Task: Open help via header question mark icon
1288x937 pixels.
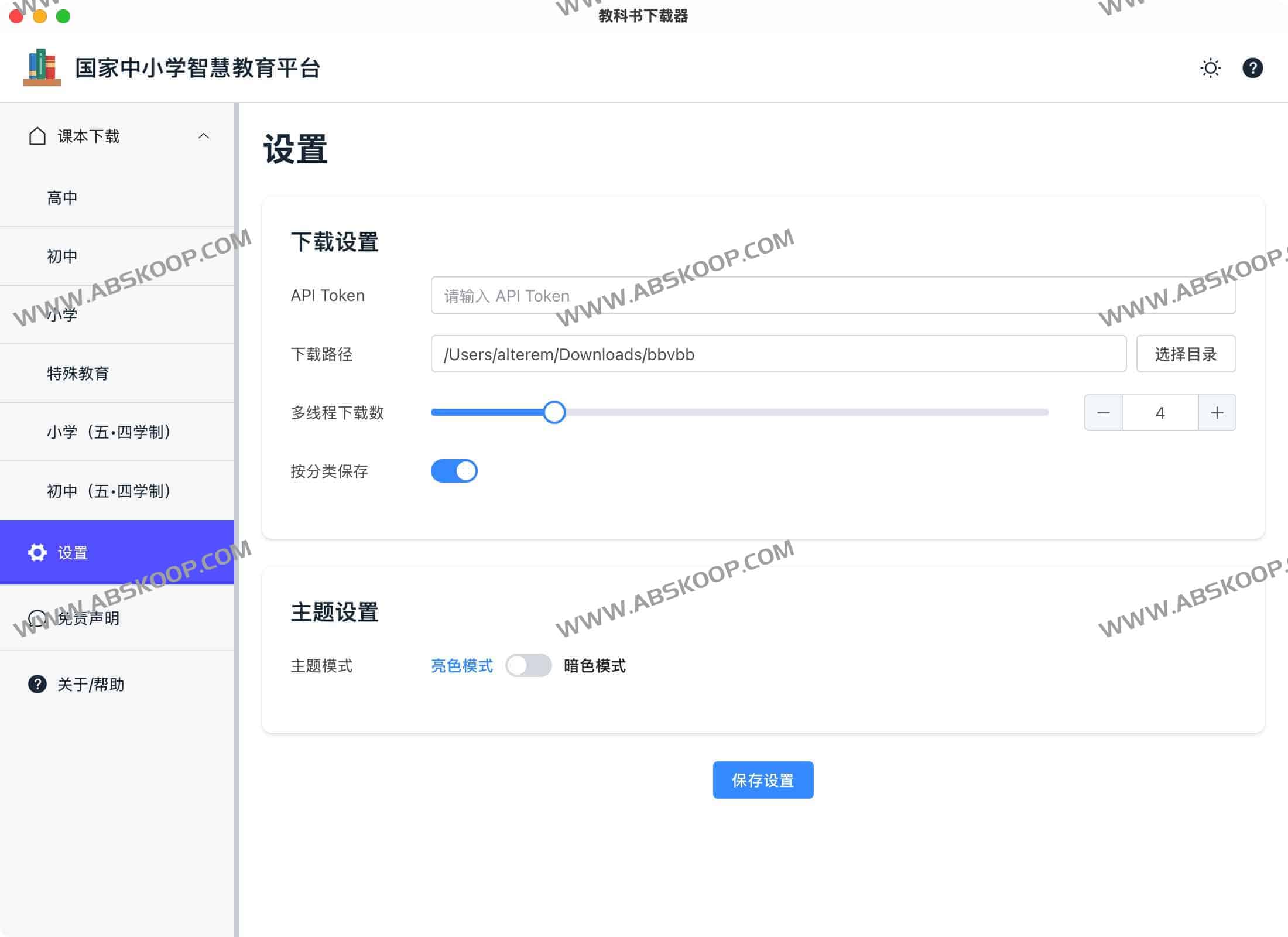Action: 1252,68
